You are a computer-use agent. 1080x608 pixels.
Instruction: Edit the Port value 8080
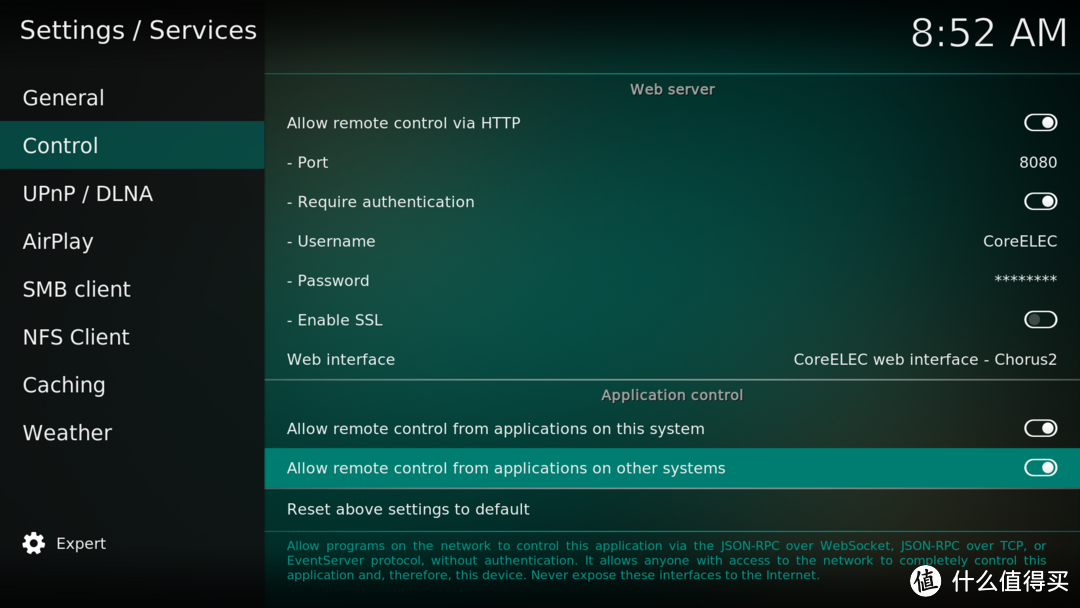tap(1038, 163)
